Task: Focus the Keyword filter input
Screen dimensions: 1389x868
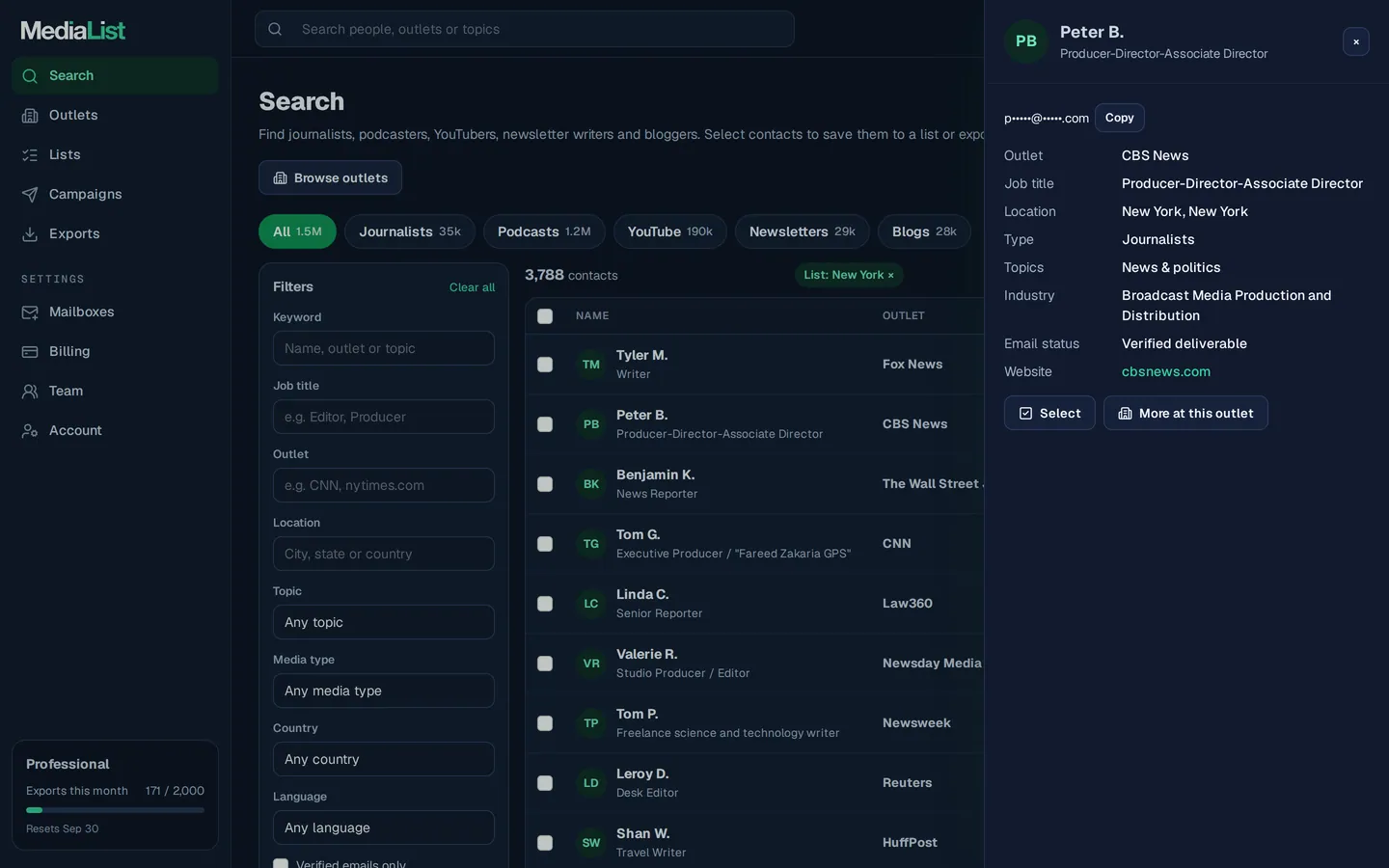Action: 384,348
